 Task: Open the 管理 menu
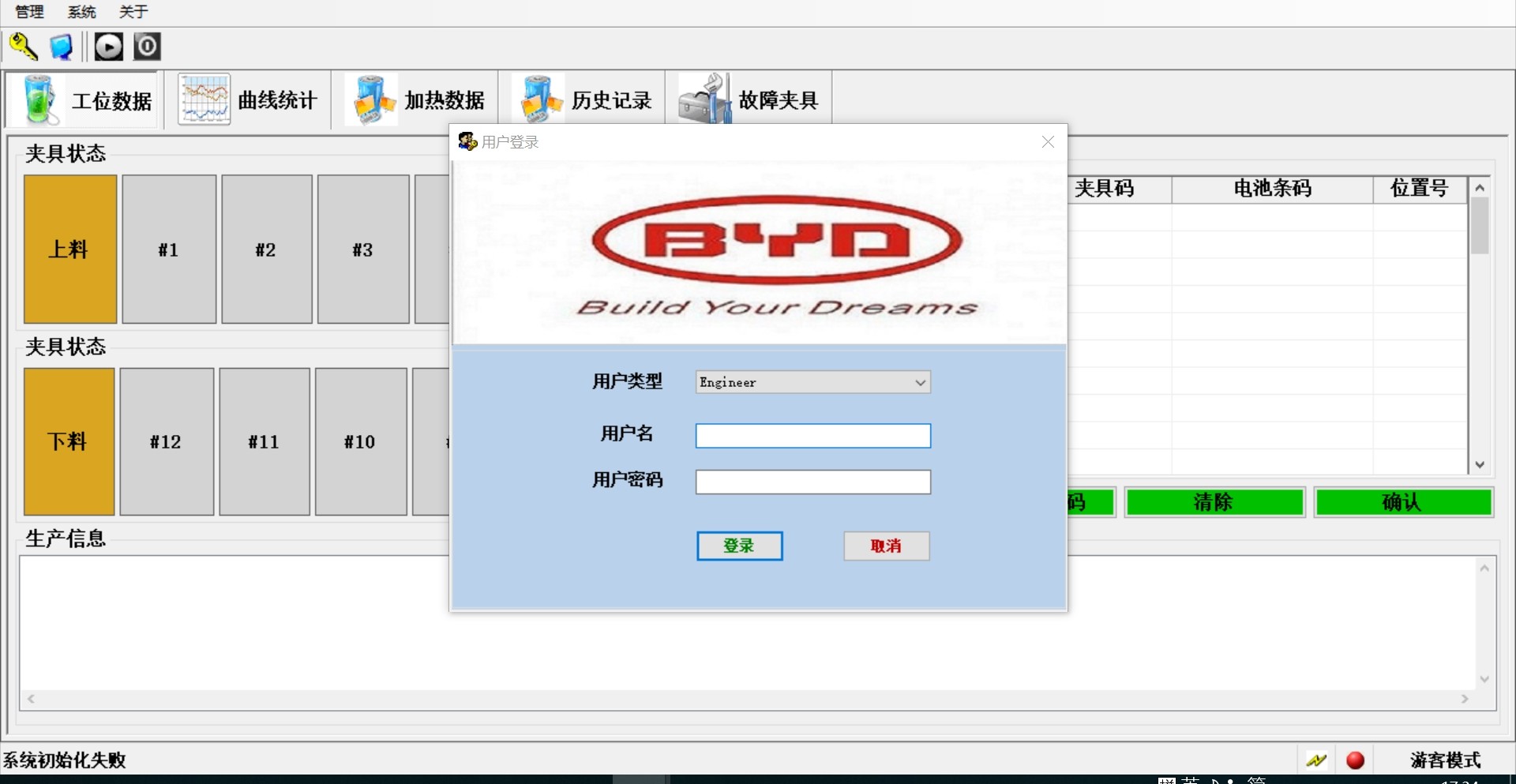tap(30, 12)
